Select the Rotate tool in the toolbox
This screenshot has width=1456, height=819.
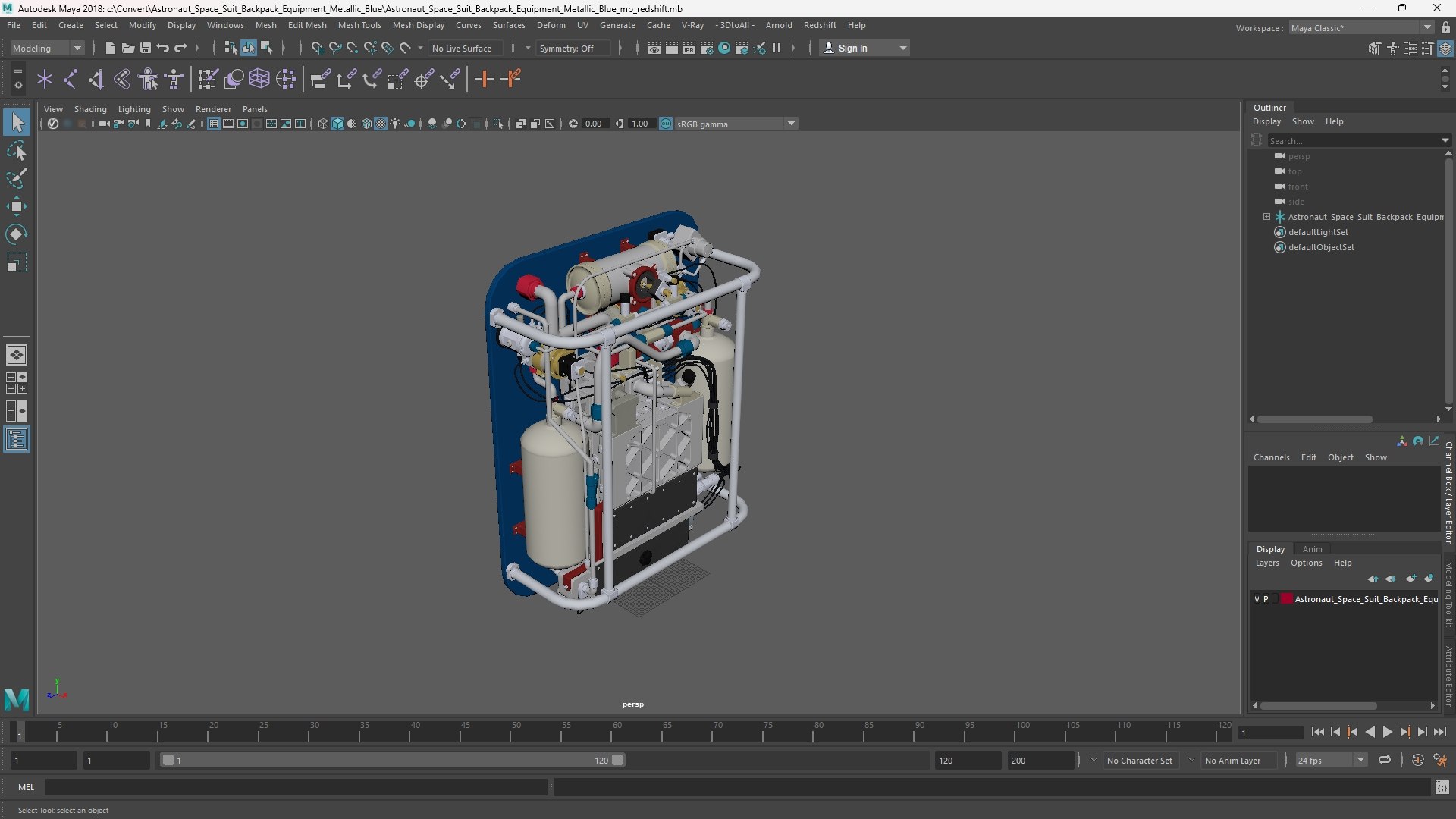pyautogui.click(x=16, y=234)
